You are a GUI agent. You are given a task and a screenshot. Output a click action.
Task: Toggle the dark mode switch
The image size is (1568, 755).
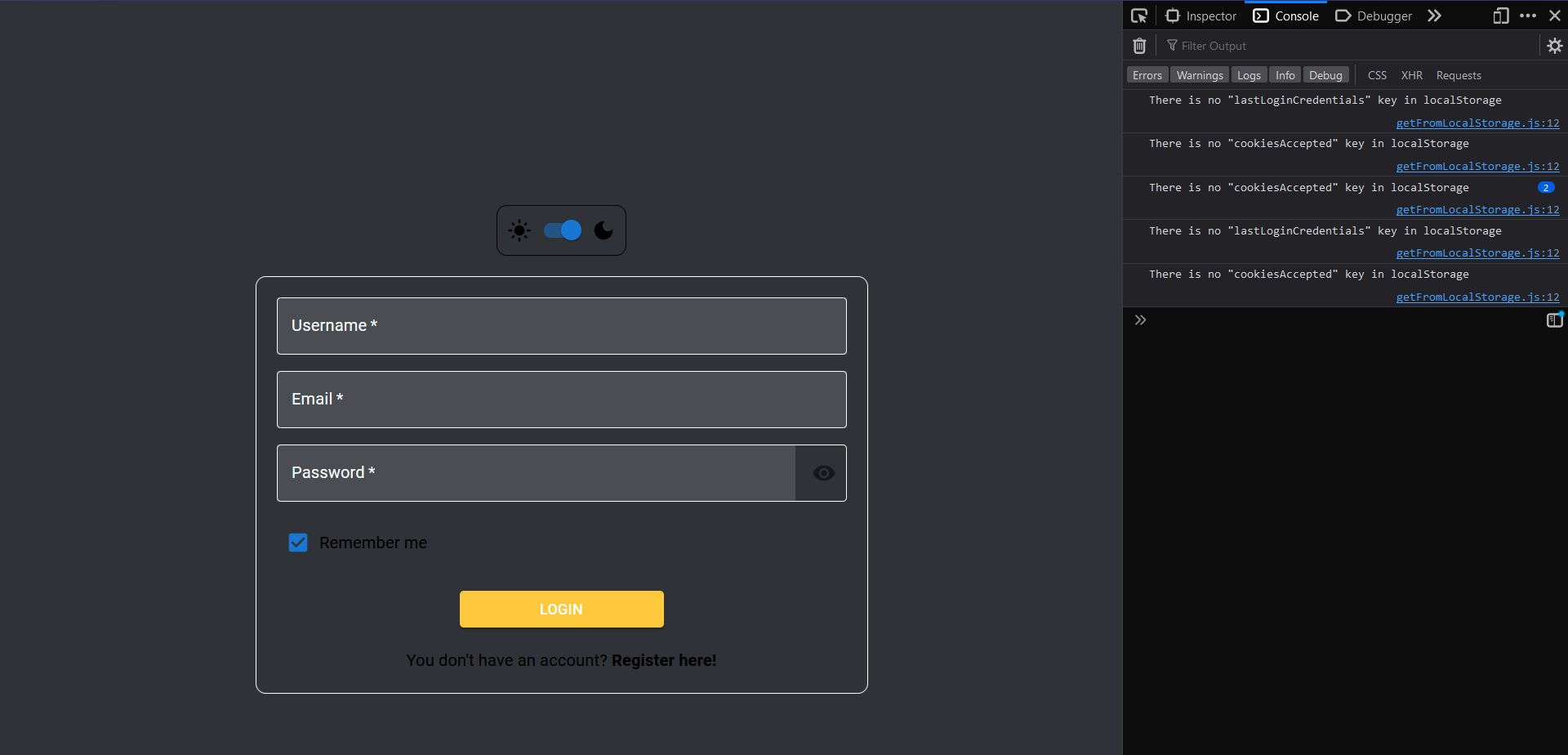(x=561, y=230)
